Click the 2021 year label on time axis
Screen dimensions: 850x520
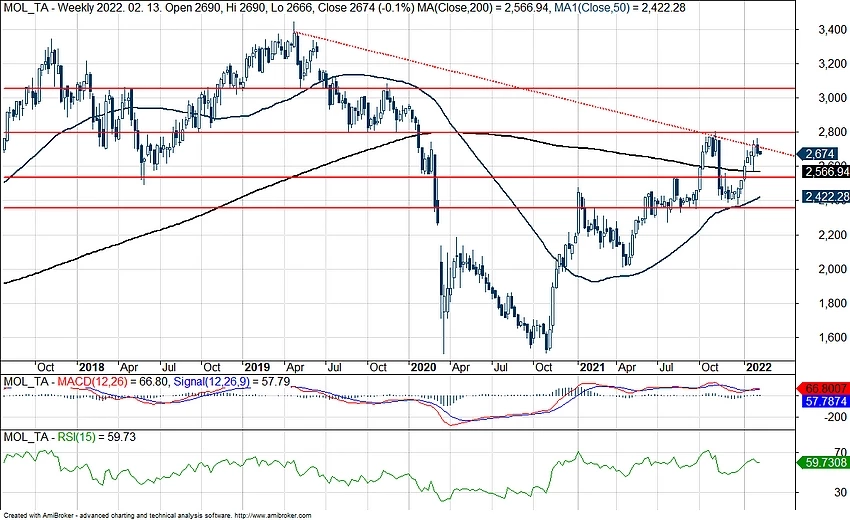pyautogui.click(x=592, y=367)
